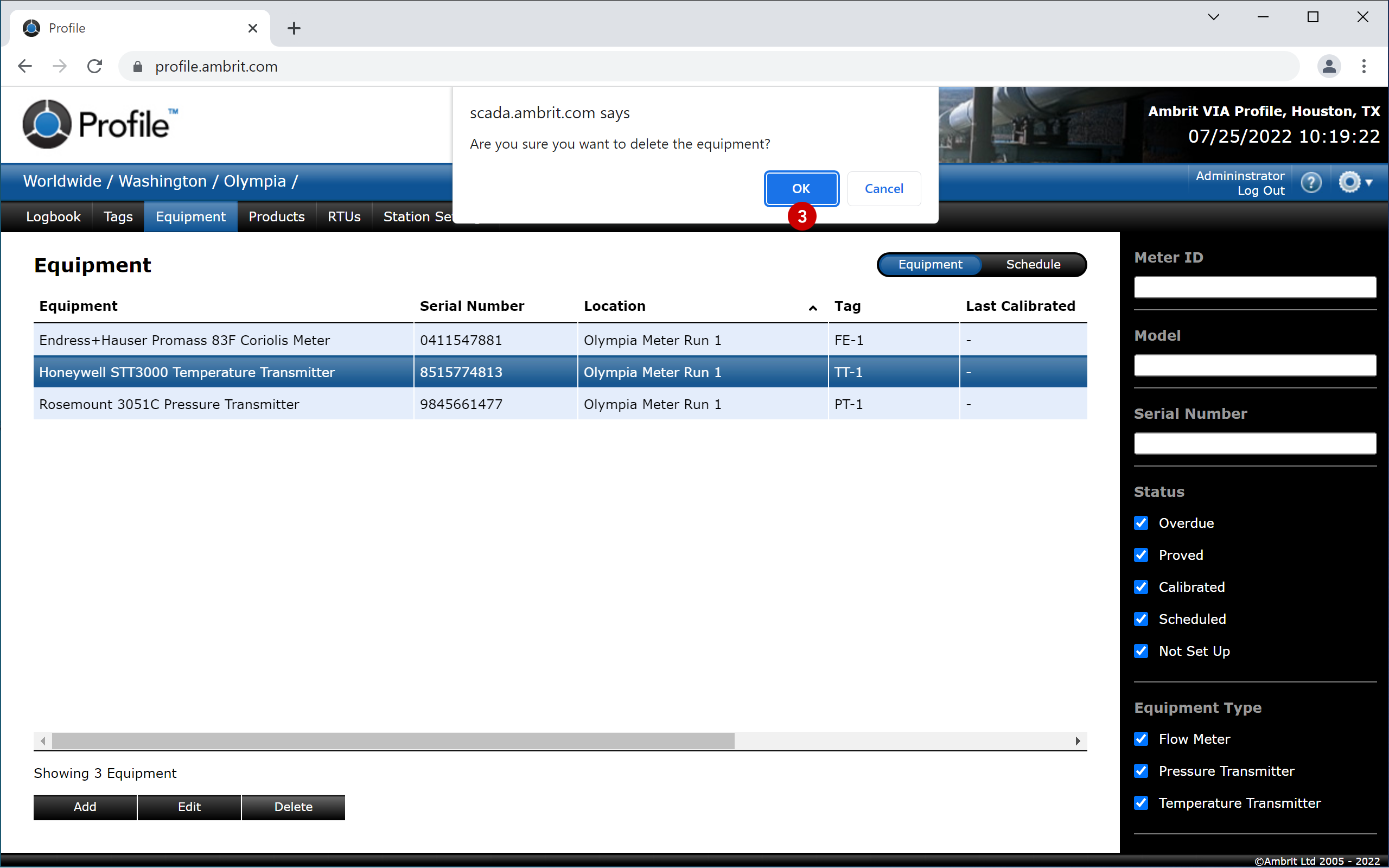This screenshot has height=868, width=1389.
Task: Click the Worldwide breadcrumb link
Action: pos(62,181)
